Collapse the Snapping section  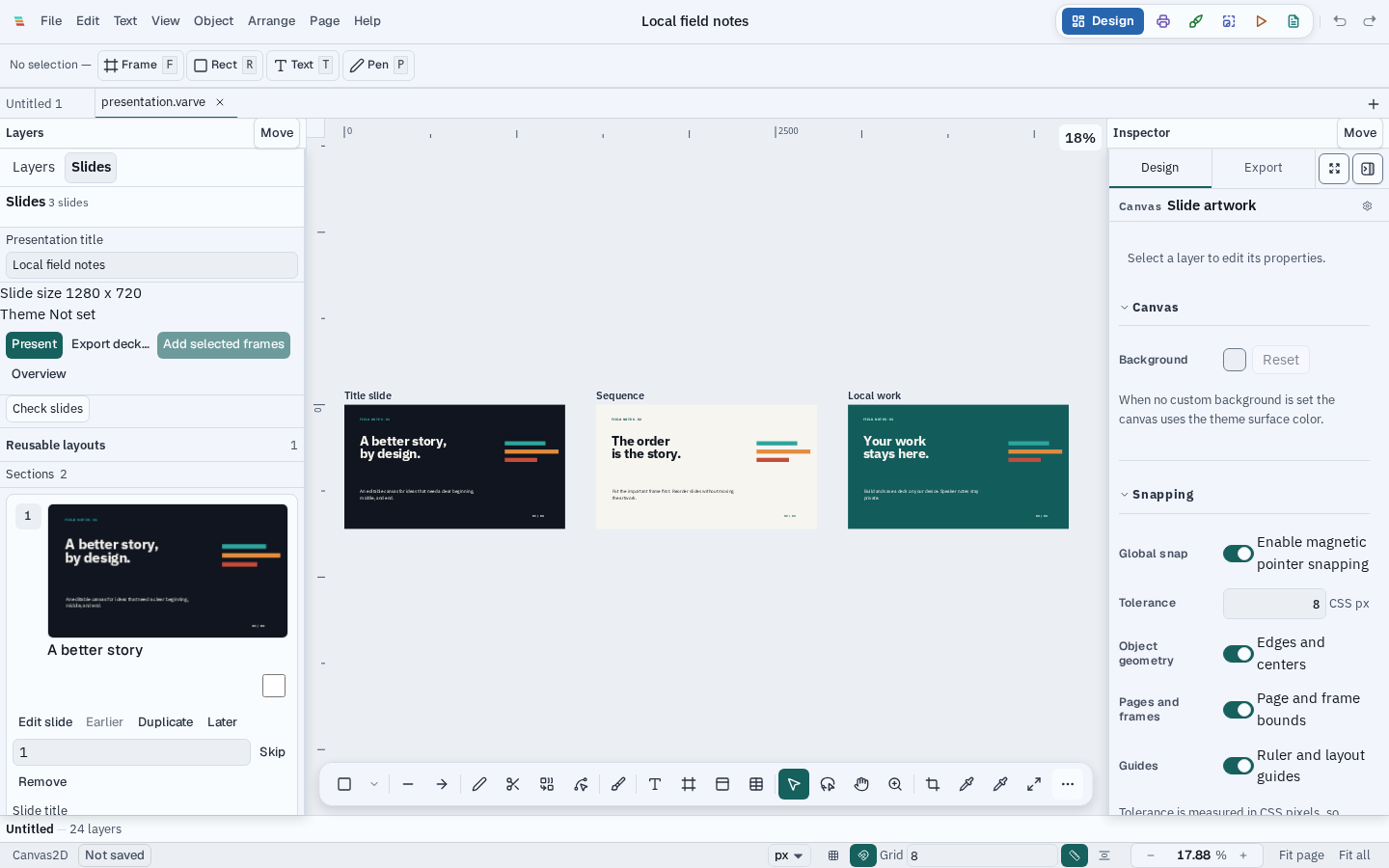1157,495
